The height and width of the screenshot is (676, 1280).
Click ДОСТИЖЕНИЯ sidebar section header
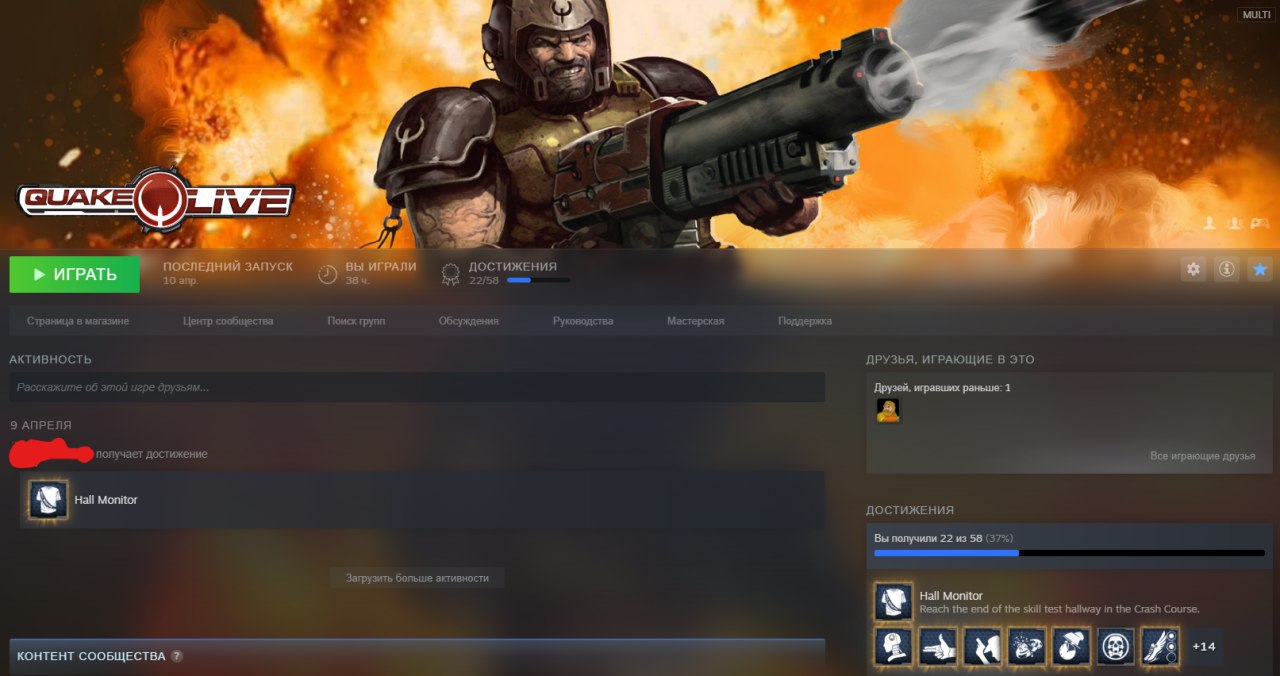click(910, 510)
